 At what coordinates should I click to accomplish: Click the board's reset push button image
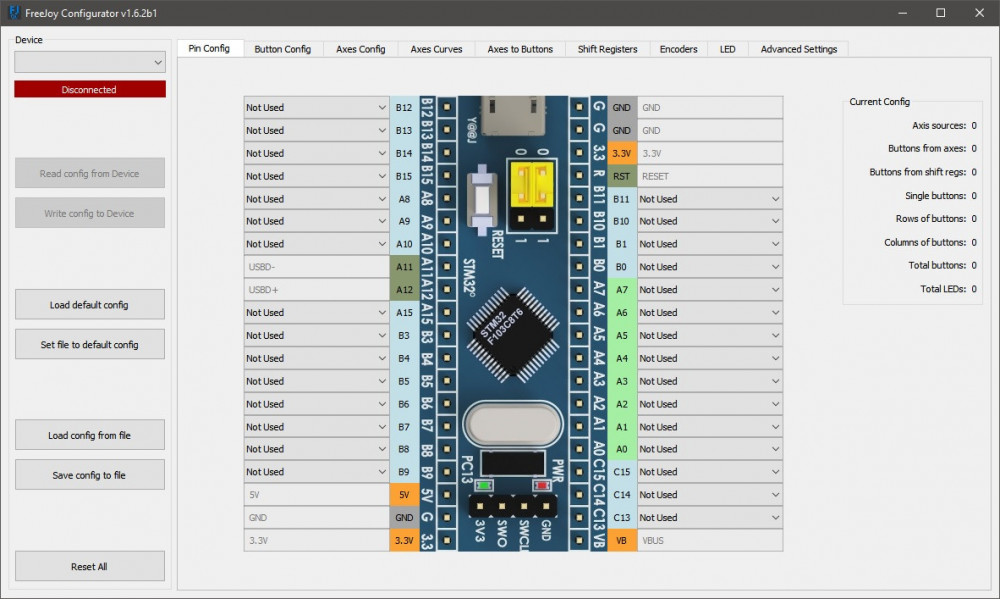[x=482, y=199]
